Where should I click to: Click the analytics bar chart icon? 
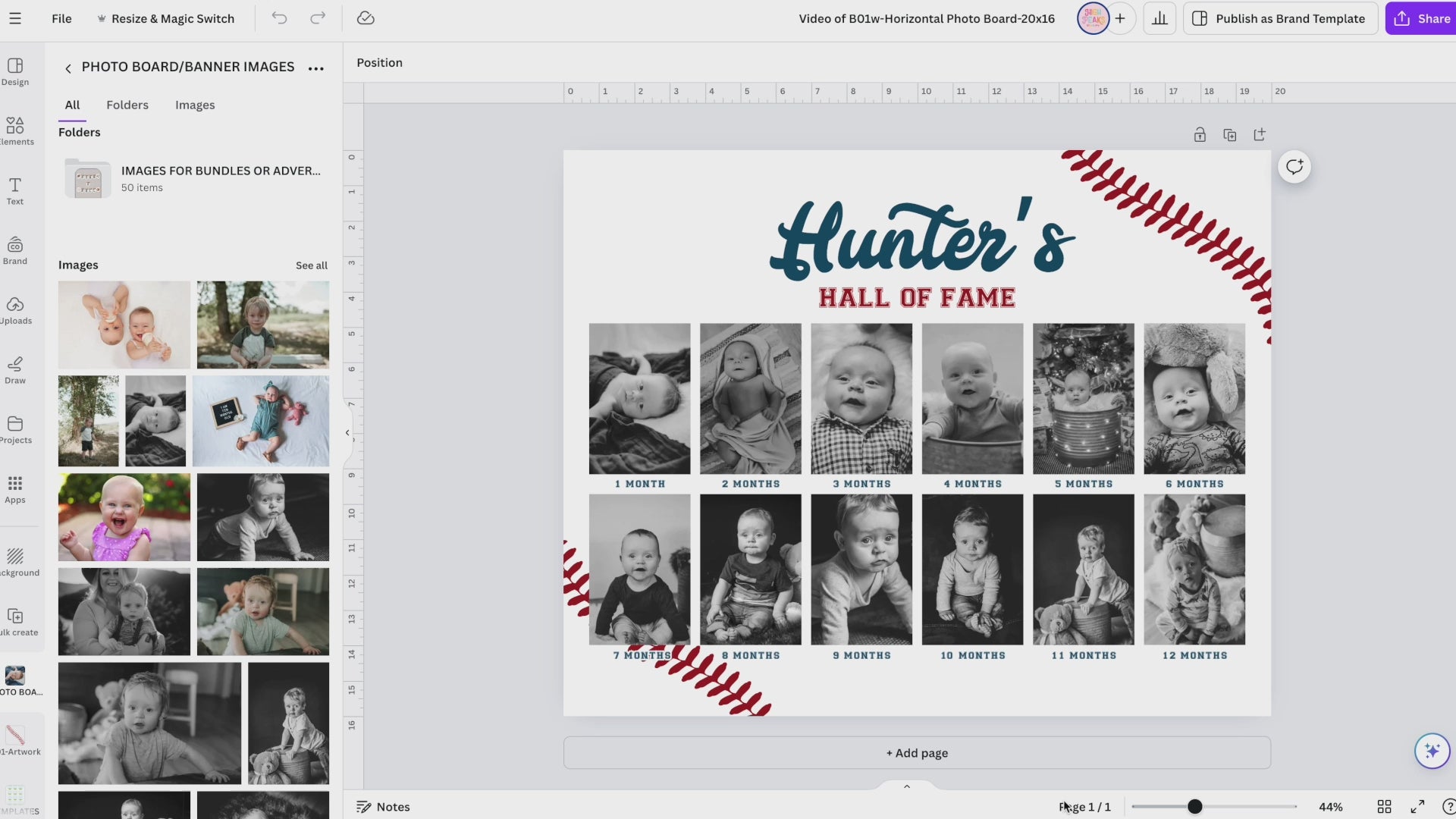coord(1159,18)
